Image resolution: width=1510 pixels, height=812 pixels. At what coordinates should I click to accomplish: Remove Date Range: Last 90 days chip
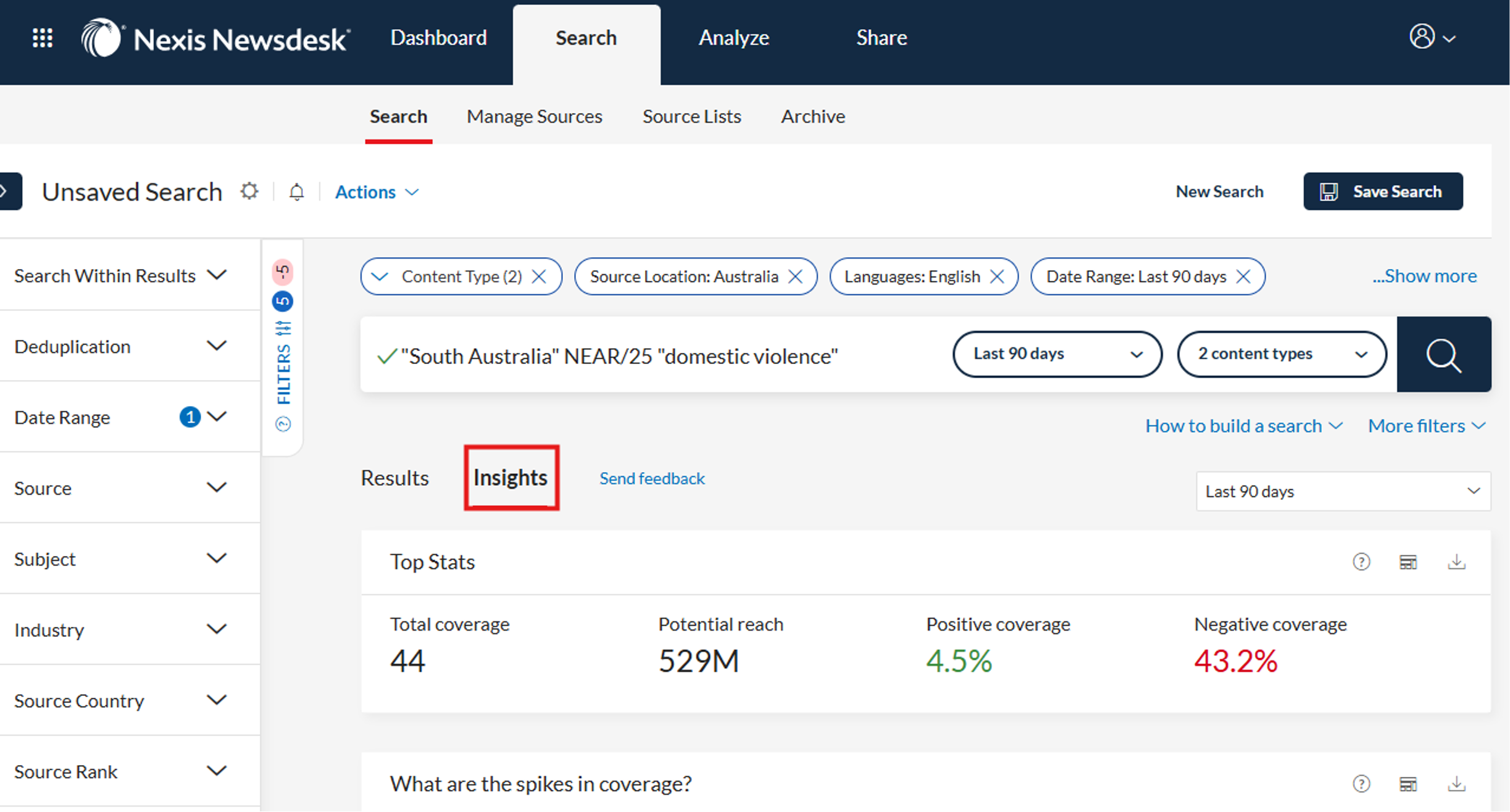click(1243, 276)
